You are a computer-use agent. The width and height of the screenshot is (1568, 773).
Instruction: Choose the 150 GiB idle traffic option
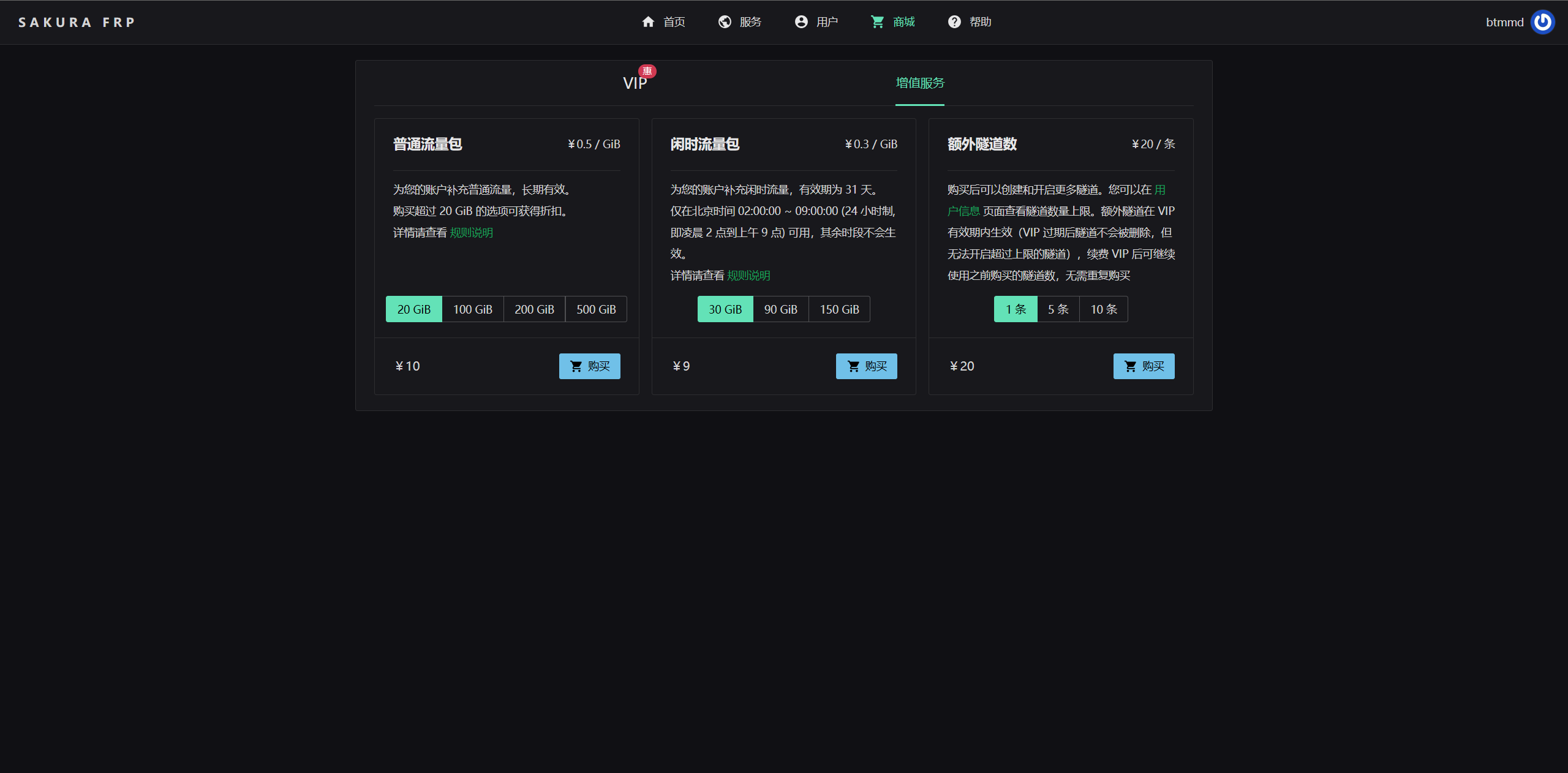839,309
